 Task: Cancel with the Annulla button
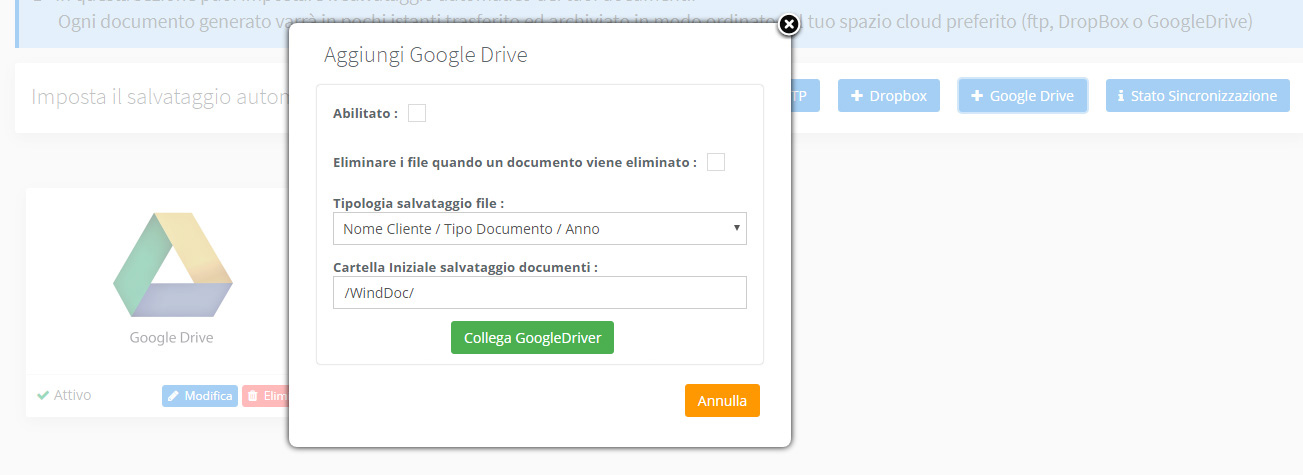(x=722, y=401)
